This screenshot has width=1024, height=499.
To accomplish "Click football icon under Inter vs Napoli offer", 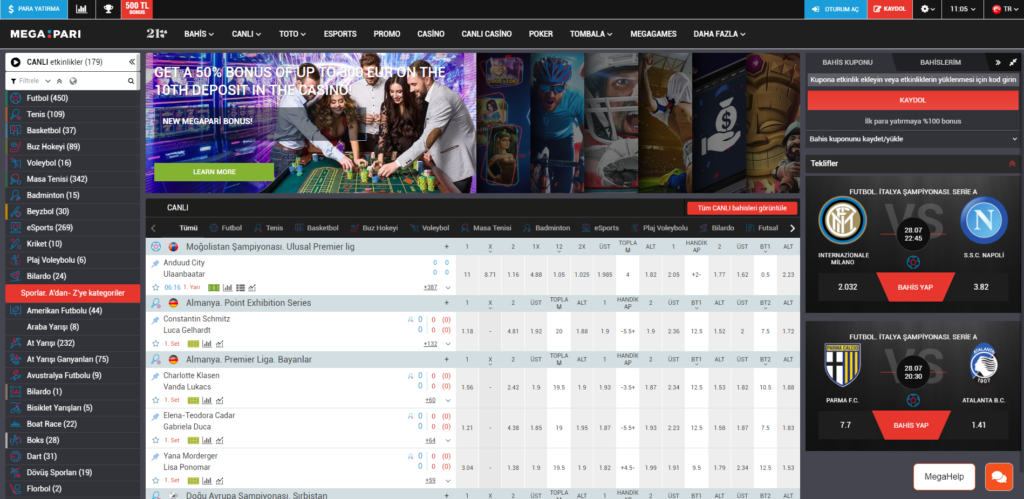I will point(913,263).
